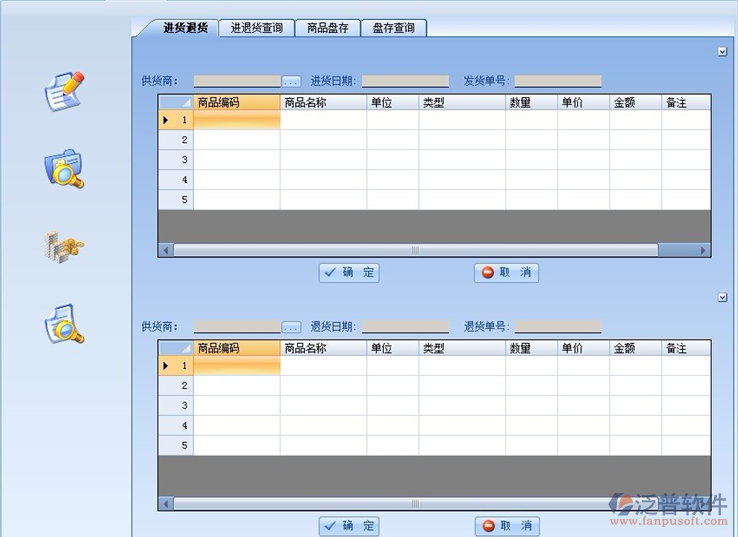Switch to the 进退货查询 tab
This screenshot has height=537, width=738.
coord(257,28)
